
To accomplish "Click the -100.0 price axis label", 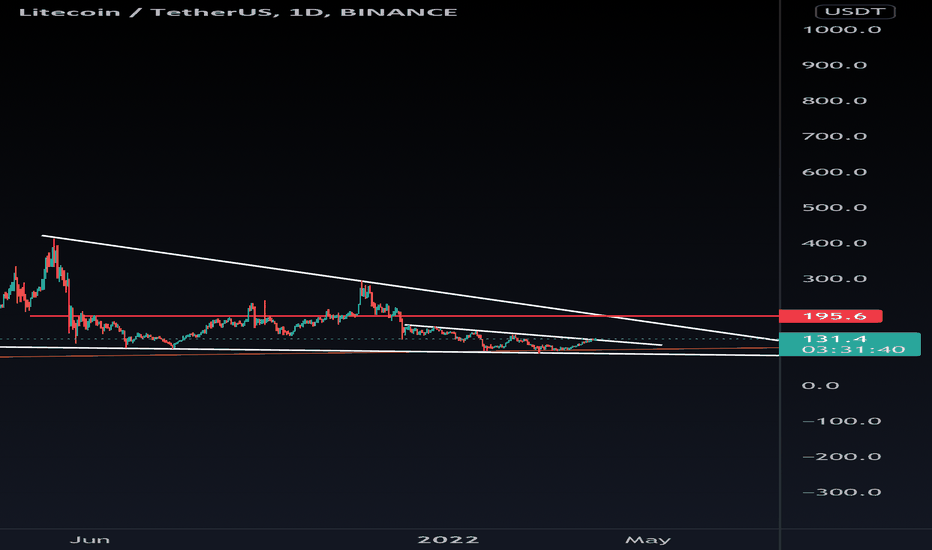I will (842, 421).
